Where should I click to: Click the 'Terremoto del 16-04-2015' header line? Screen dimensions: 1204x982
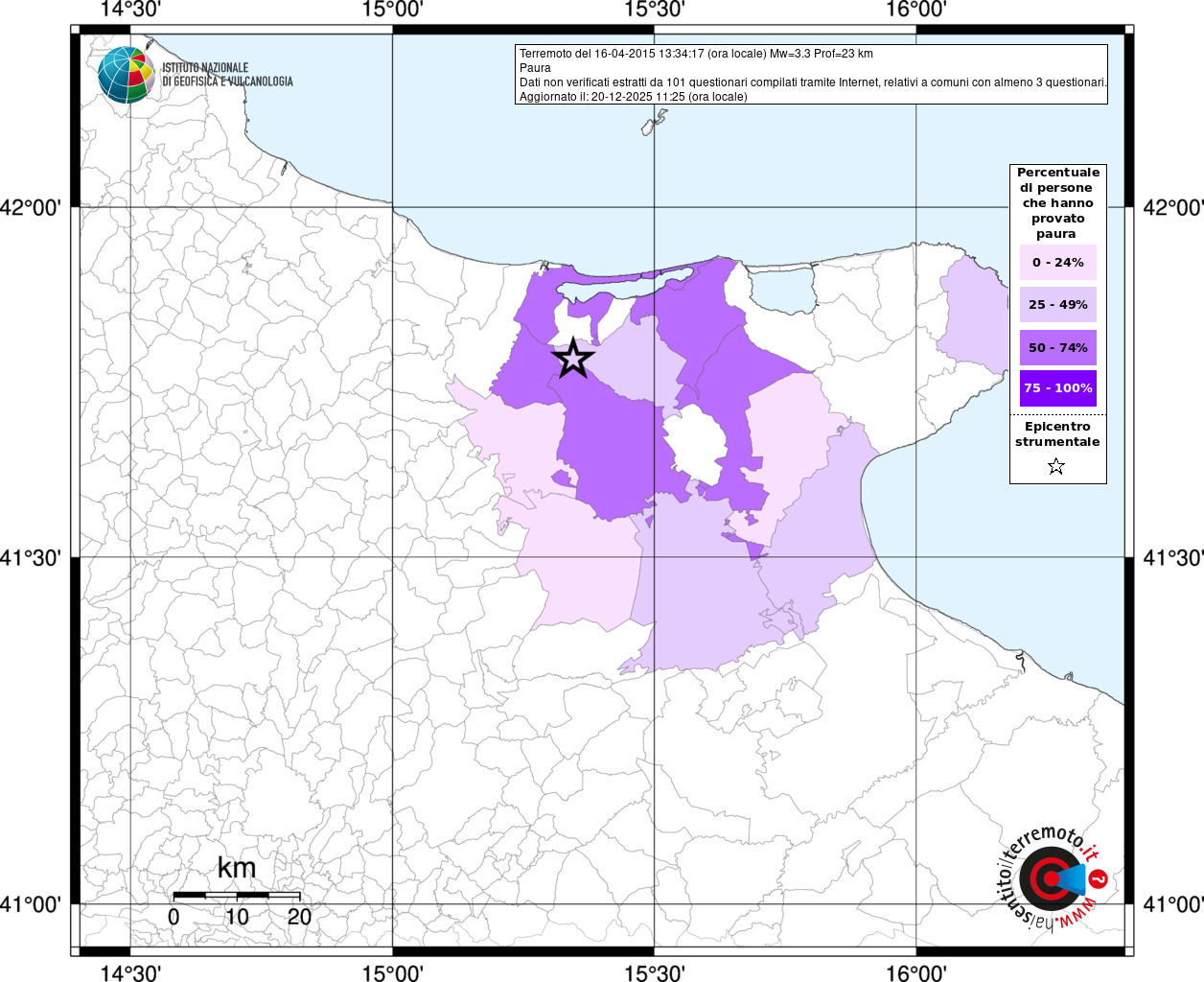point(696,54)
